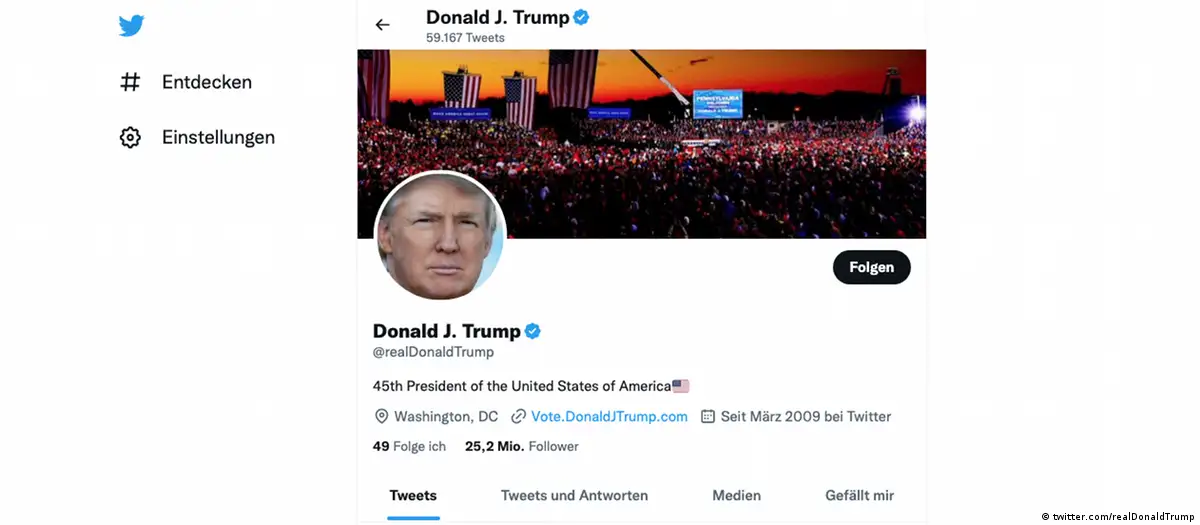This screenshot has height=525, width=1200.
Task: View the 49 Folge ich list
Action: pyautogui.click(x=409, y=446)
